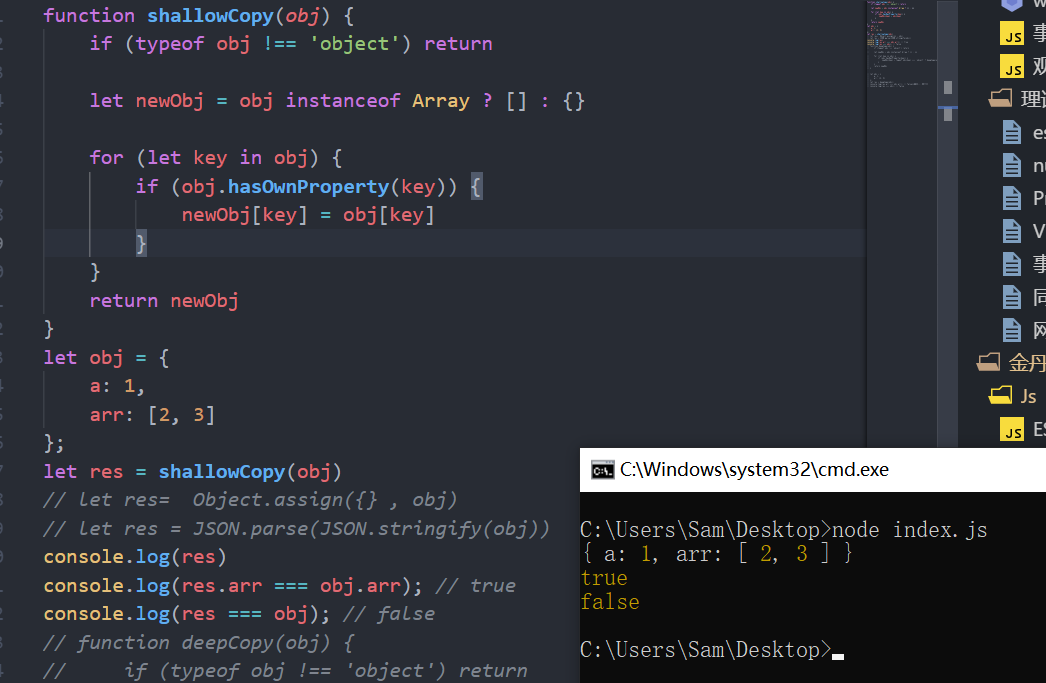The width and height of the screenshot is (1046, 683).
Task: Collapse the Js folder in the sidebar
Action: pyautogui.click(x=1000, y=396)
